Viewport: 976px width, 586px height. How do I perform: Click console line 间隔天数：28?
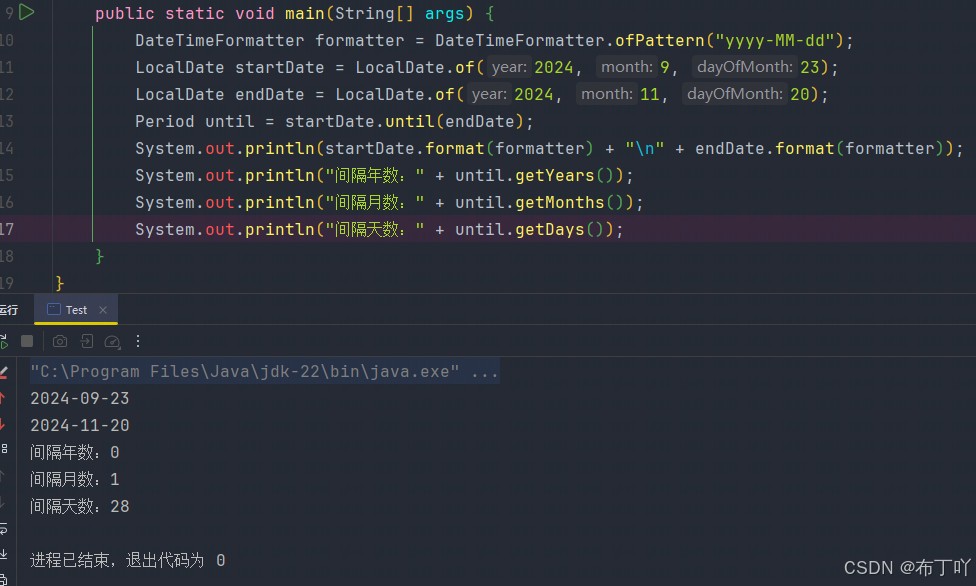(80, 506)
